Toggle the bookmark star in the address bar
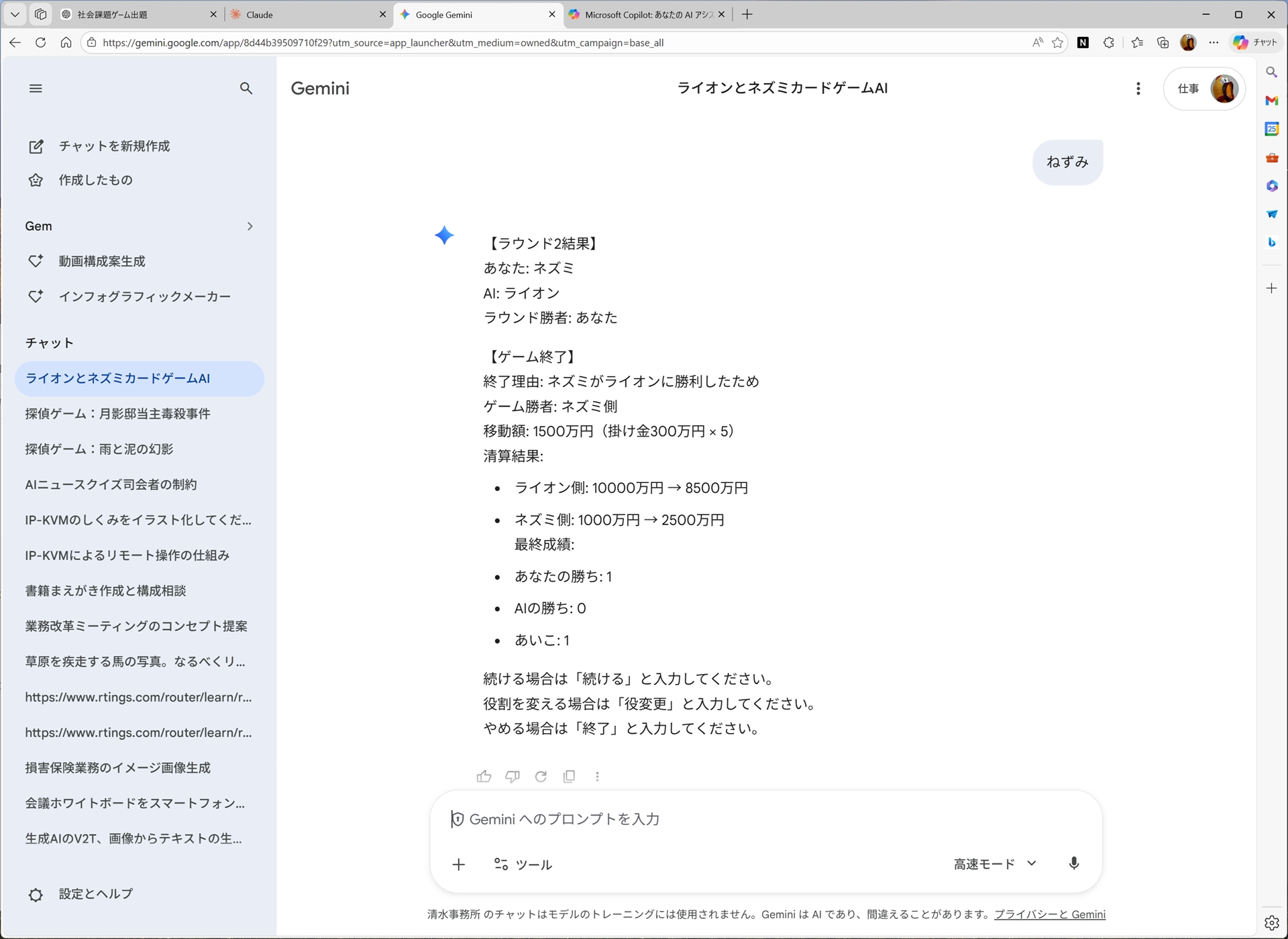1288x939 pixels. (1058, 42)
